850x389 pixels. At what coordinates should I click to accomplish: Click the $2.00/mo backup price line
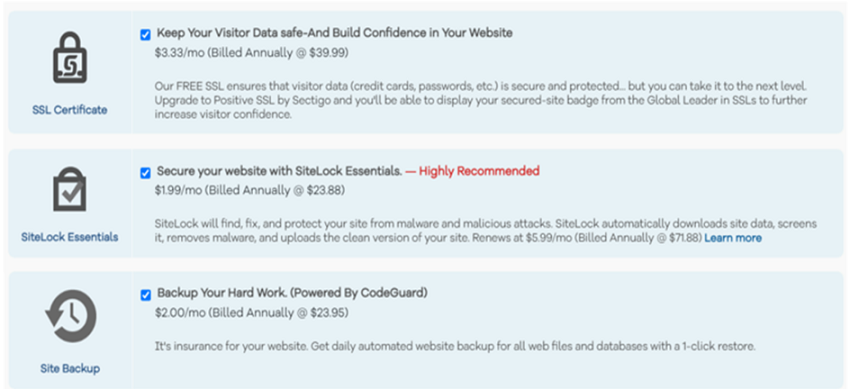252,313
